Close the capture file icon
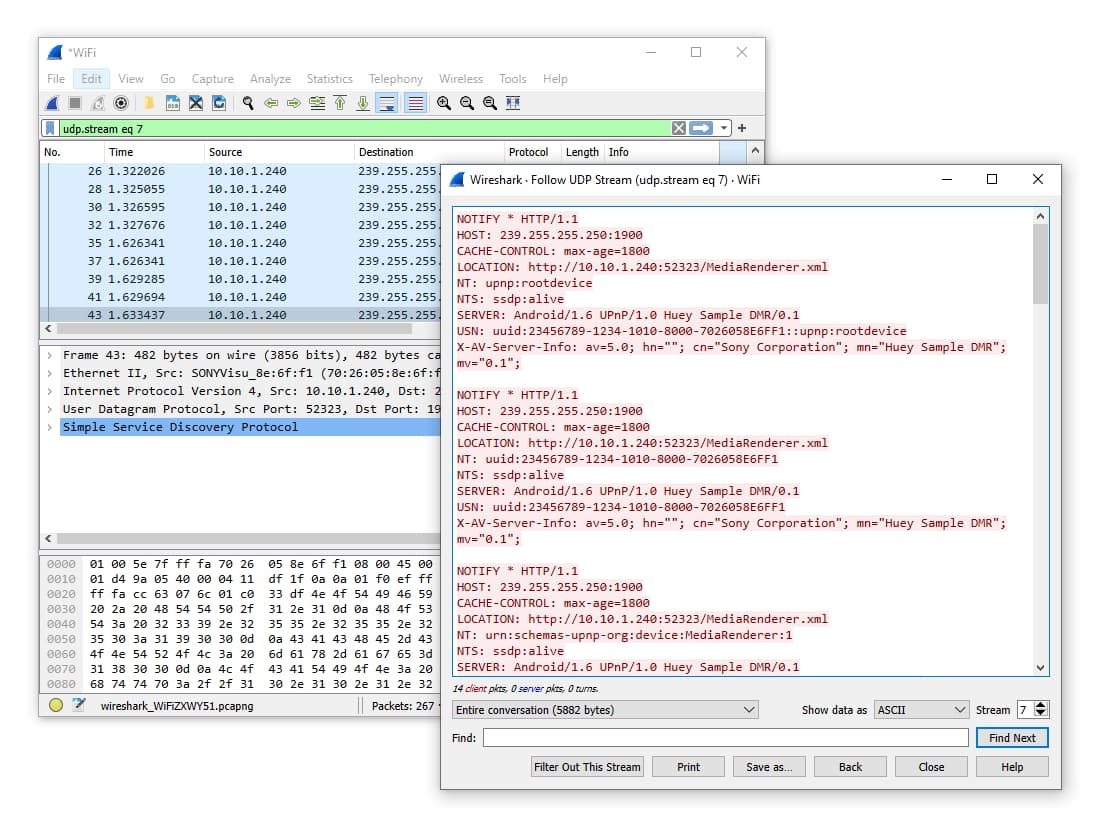Screen dimensions: 1117x829 [x=196, y=103]
